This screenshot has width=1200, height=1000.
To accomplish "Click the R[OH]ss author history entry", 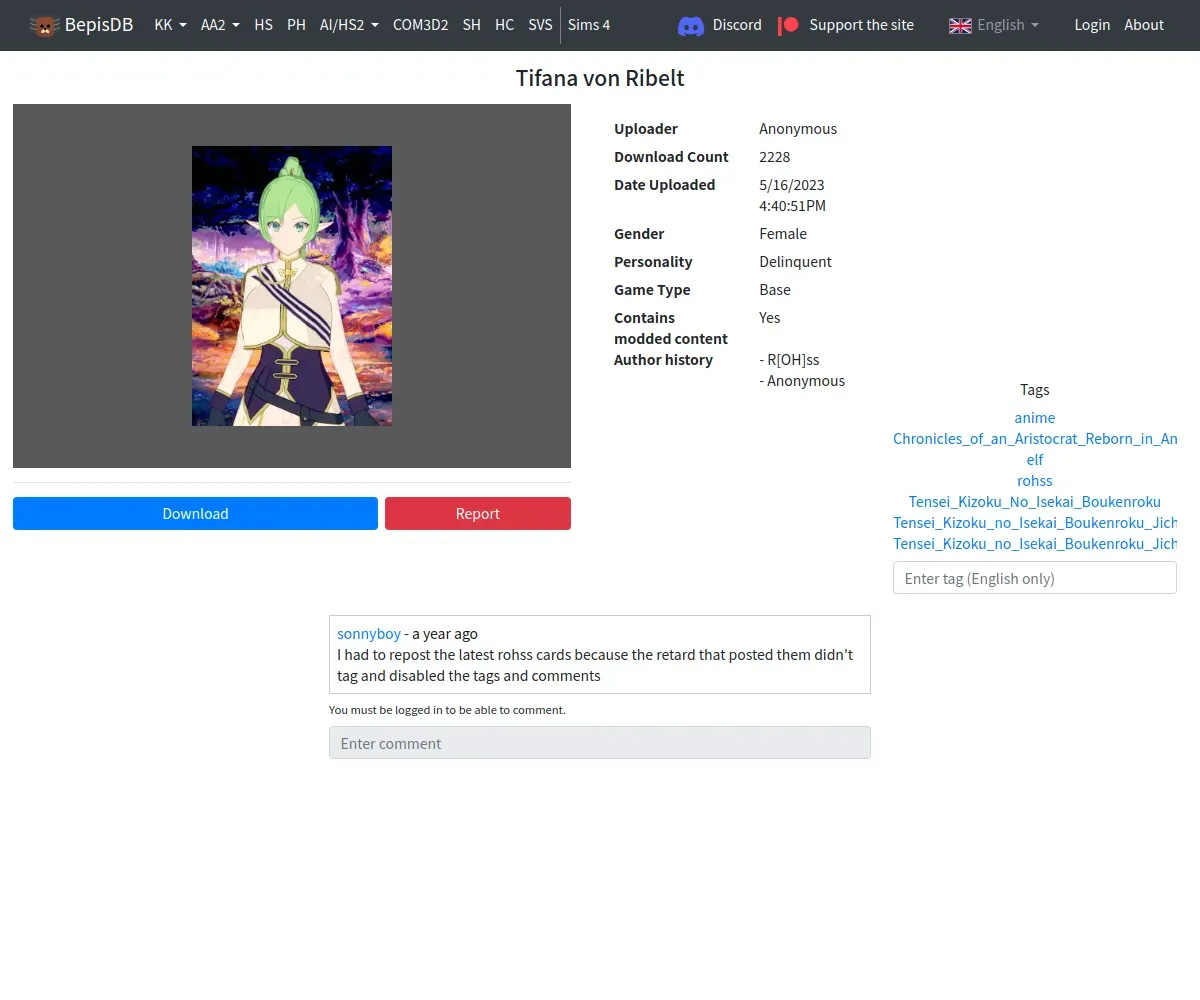I will 789,360.
